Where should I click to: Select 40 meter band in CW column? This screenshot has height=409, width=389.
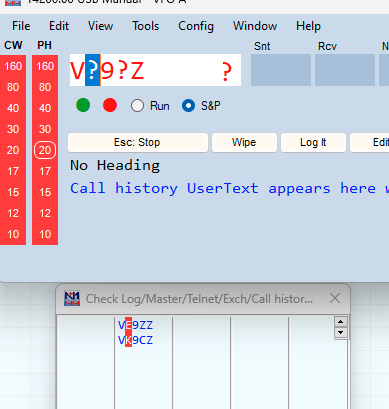click(x=13, y=108)
